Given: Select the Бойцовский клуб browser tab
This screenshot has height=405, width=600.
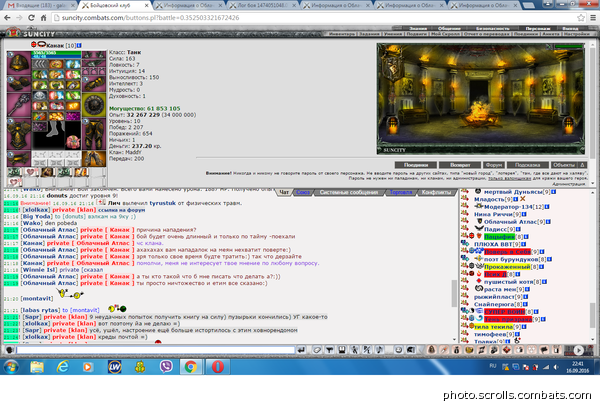Looking at the screenshot, I should pos(115,5).
